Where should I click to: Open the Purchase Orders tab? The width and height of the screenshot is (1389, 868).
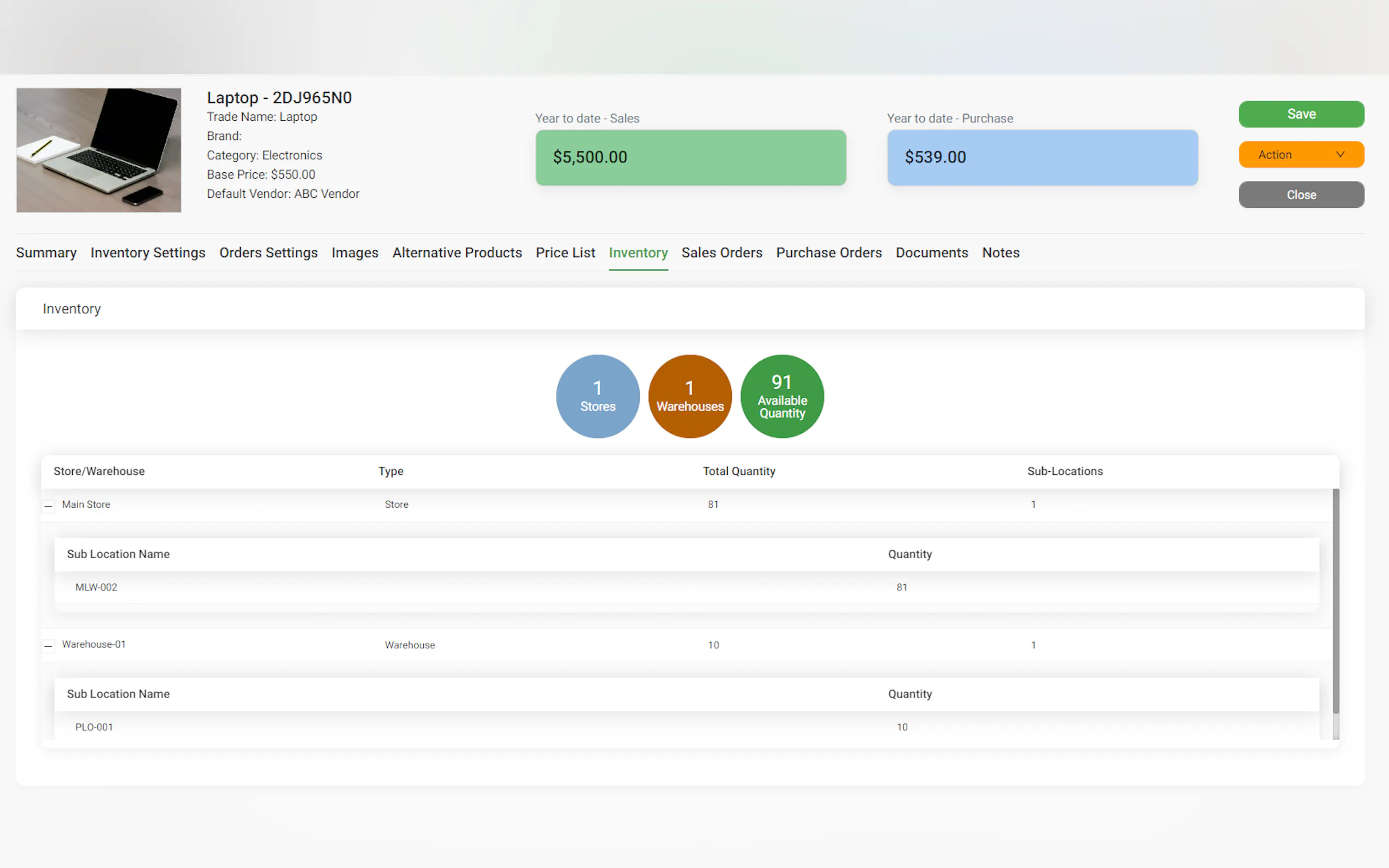(828, 253)
